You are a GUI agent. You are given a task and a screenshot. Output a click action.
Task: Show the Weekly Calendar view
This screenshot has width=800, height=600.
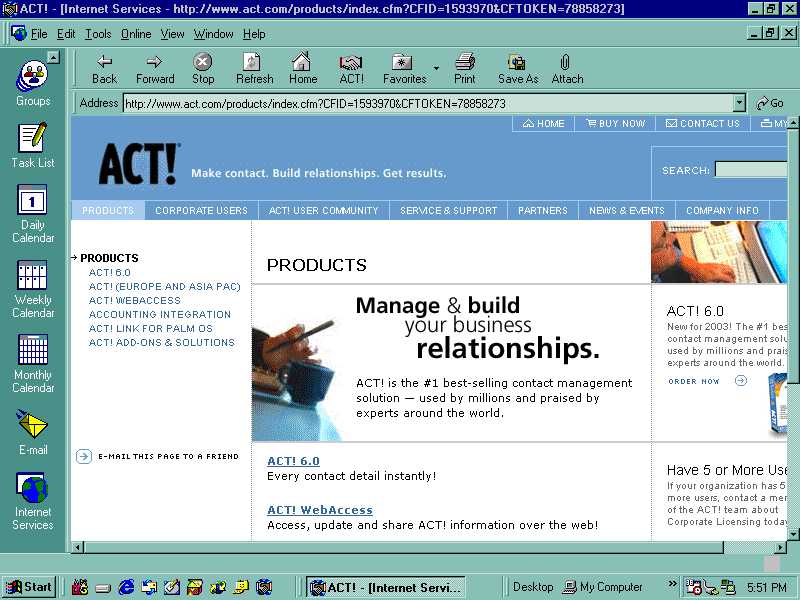pos(33,289)
